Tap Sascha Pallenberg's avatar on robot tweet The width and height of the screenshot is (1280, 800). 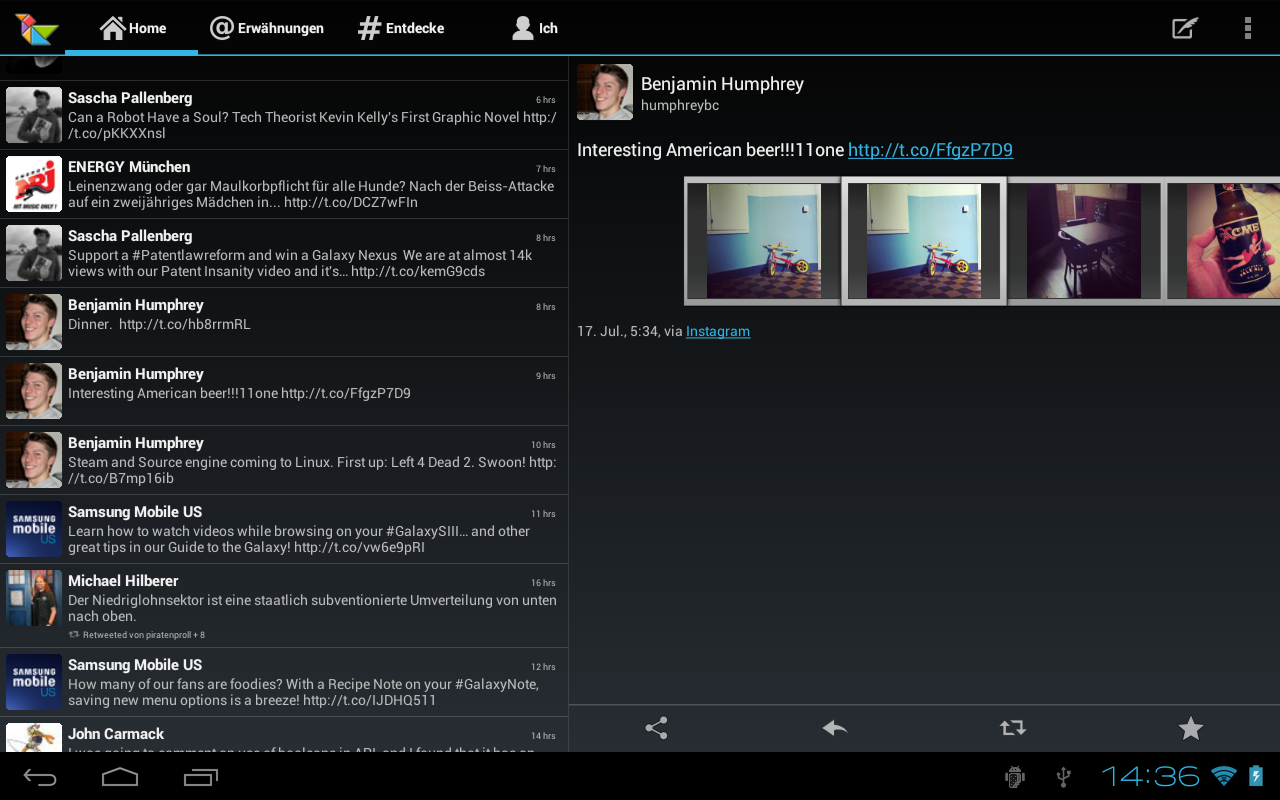point(34,115)
